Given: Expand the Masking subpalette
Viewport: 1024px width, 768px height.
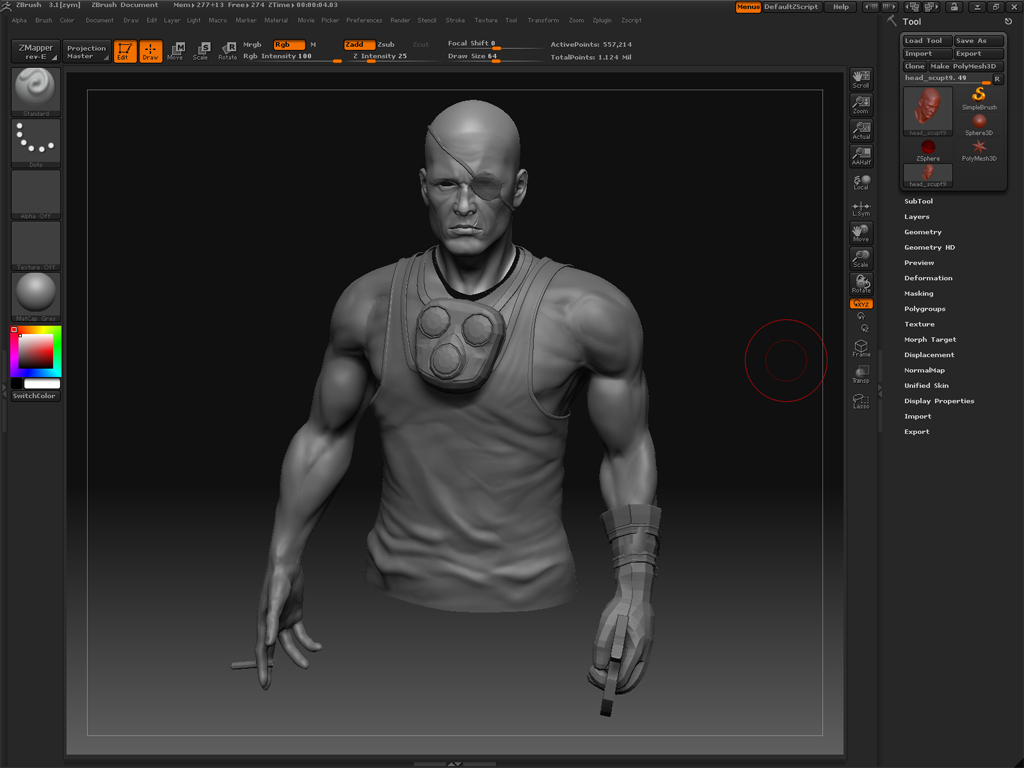Looking at the screenshot, I should [918, 293].
